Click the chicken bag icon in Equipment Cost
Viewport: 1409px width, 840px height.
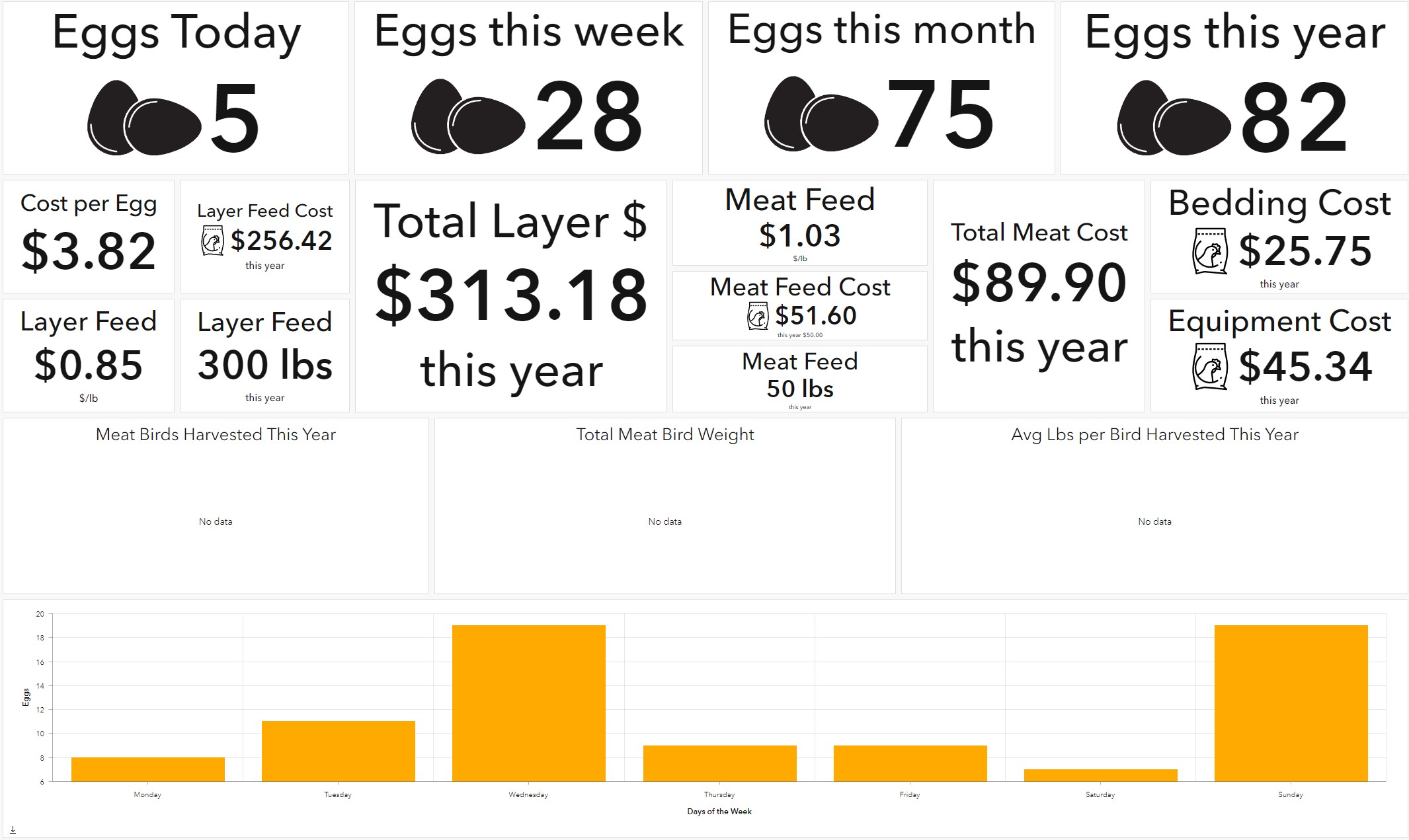pos(1210,367)
